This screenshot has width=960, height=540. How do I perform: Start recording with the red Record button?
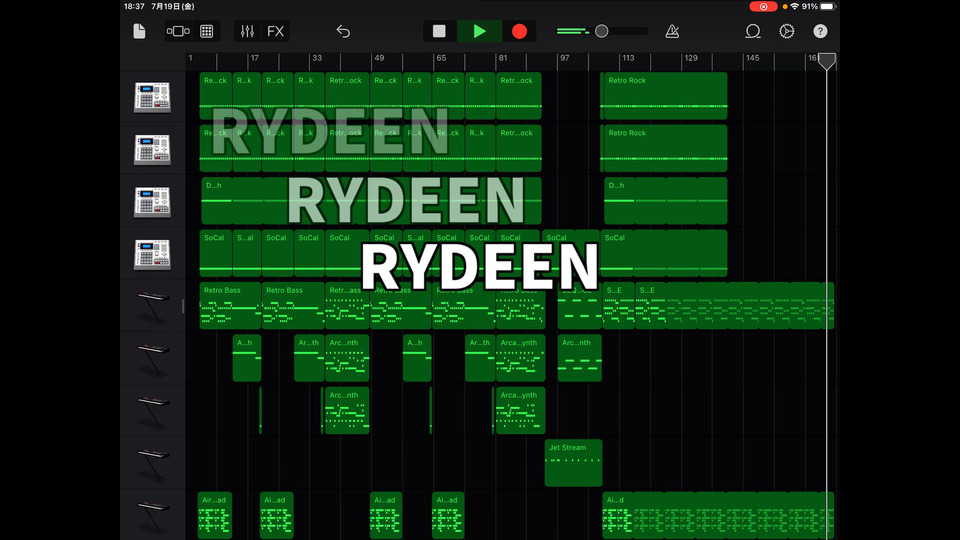click(x=519, y=31)
